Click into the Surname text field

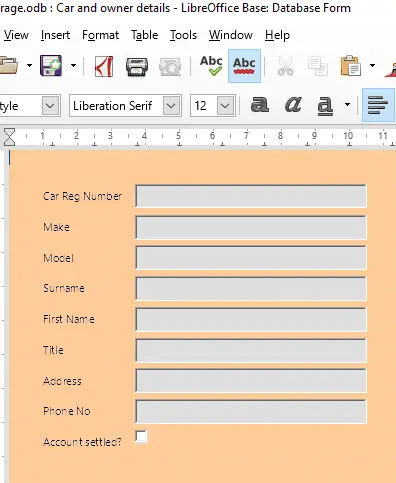(251, 288)
